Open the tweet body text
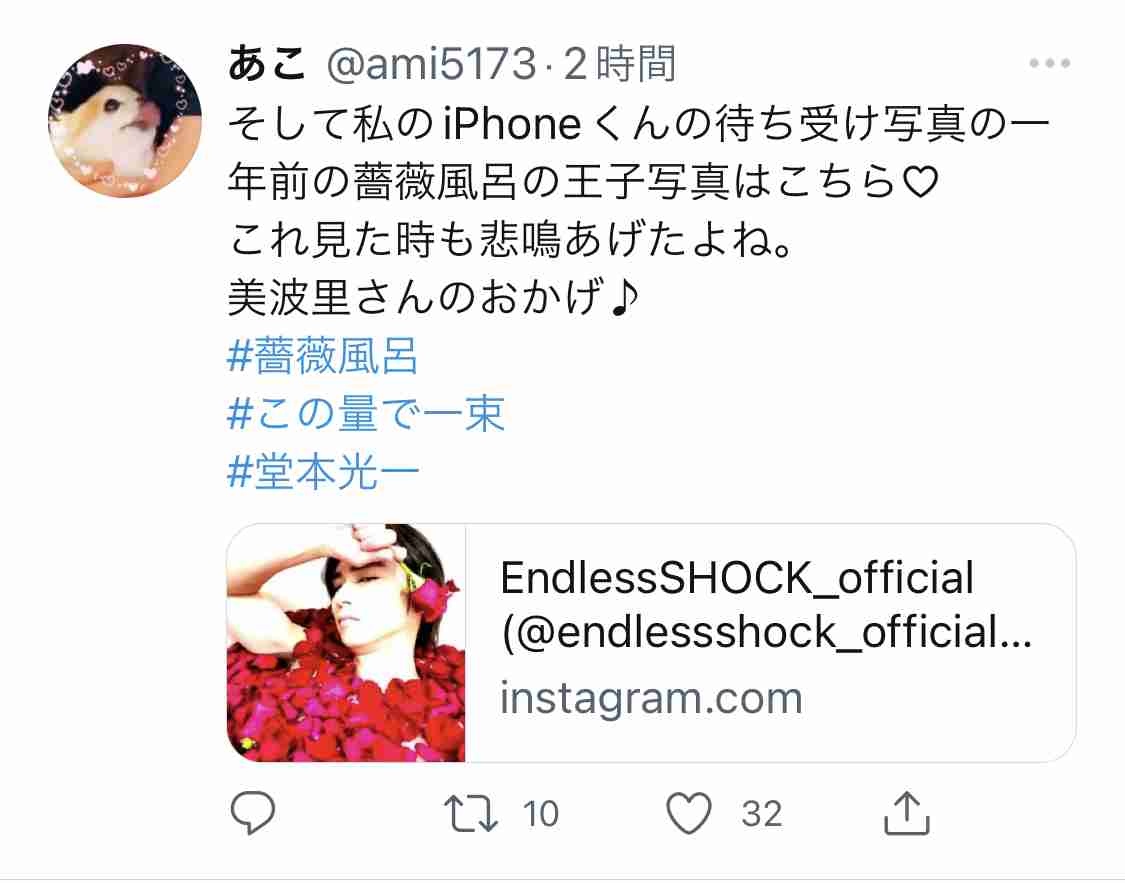Viewport: 1125px width, 883px height. pos(639,211)
